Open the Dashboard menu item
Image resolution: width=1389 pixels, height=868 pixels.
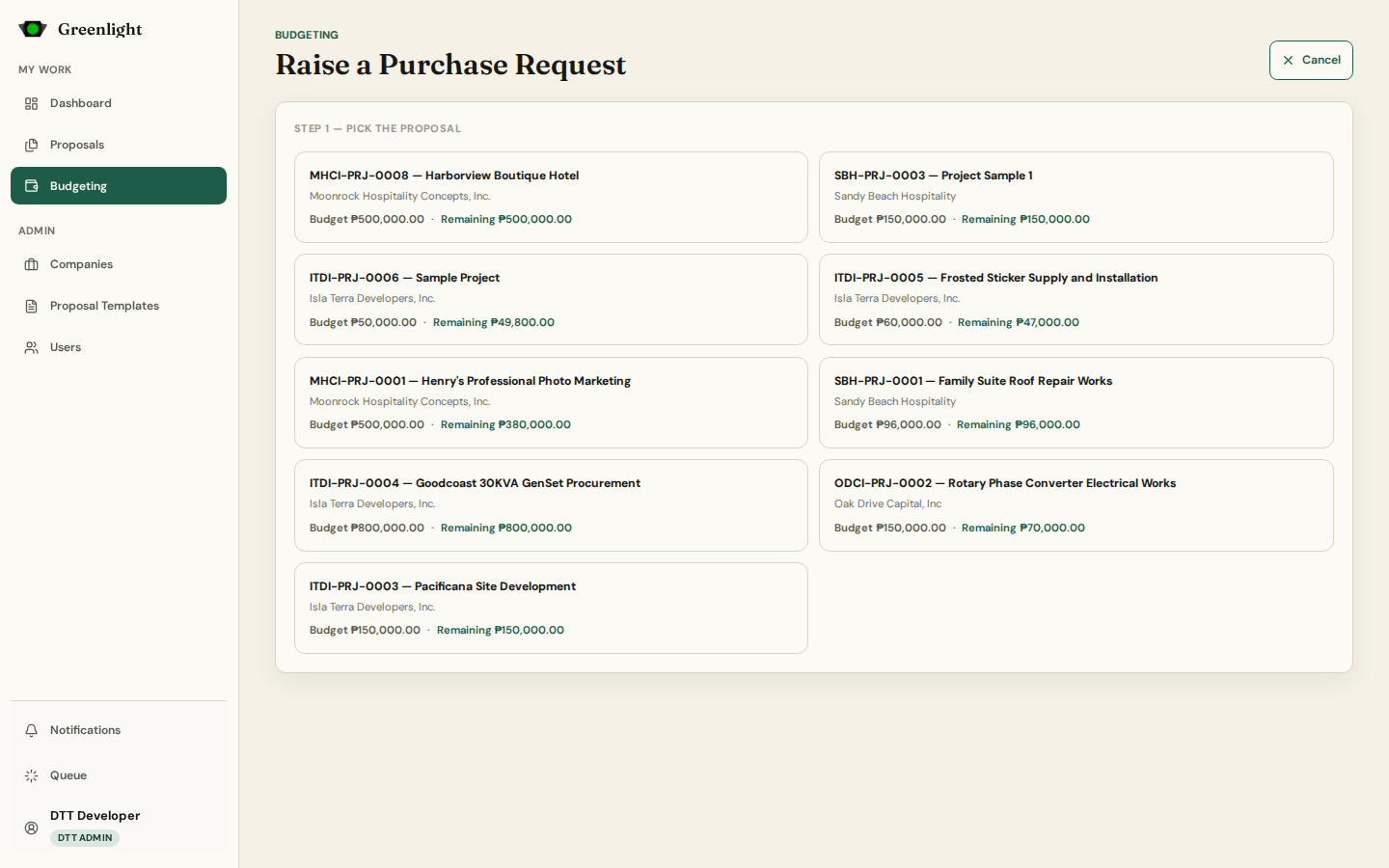119,103
